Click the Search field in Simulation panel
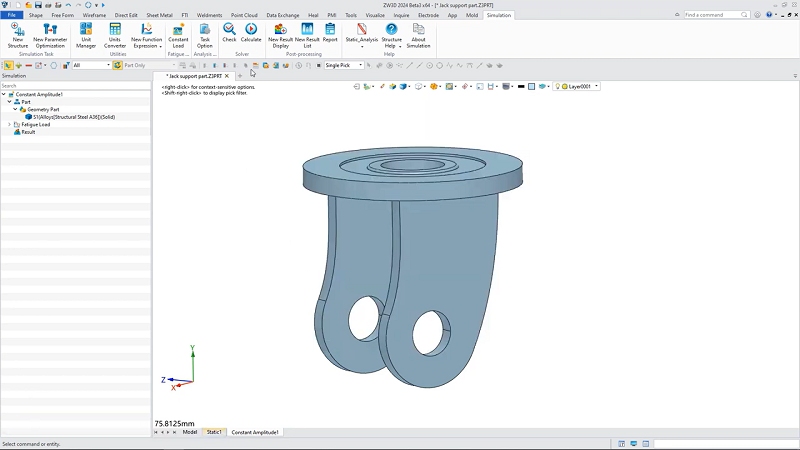Screen dimensions: 800x450 point(75,86)
